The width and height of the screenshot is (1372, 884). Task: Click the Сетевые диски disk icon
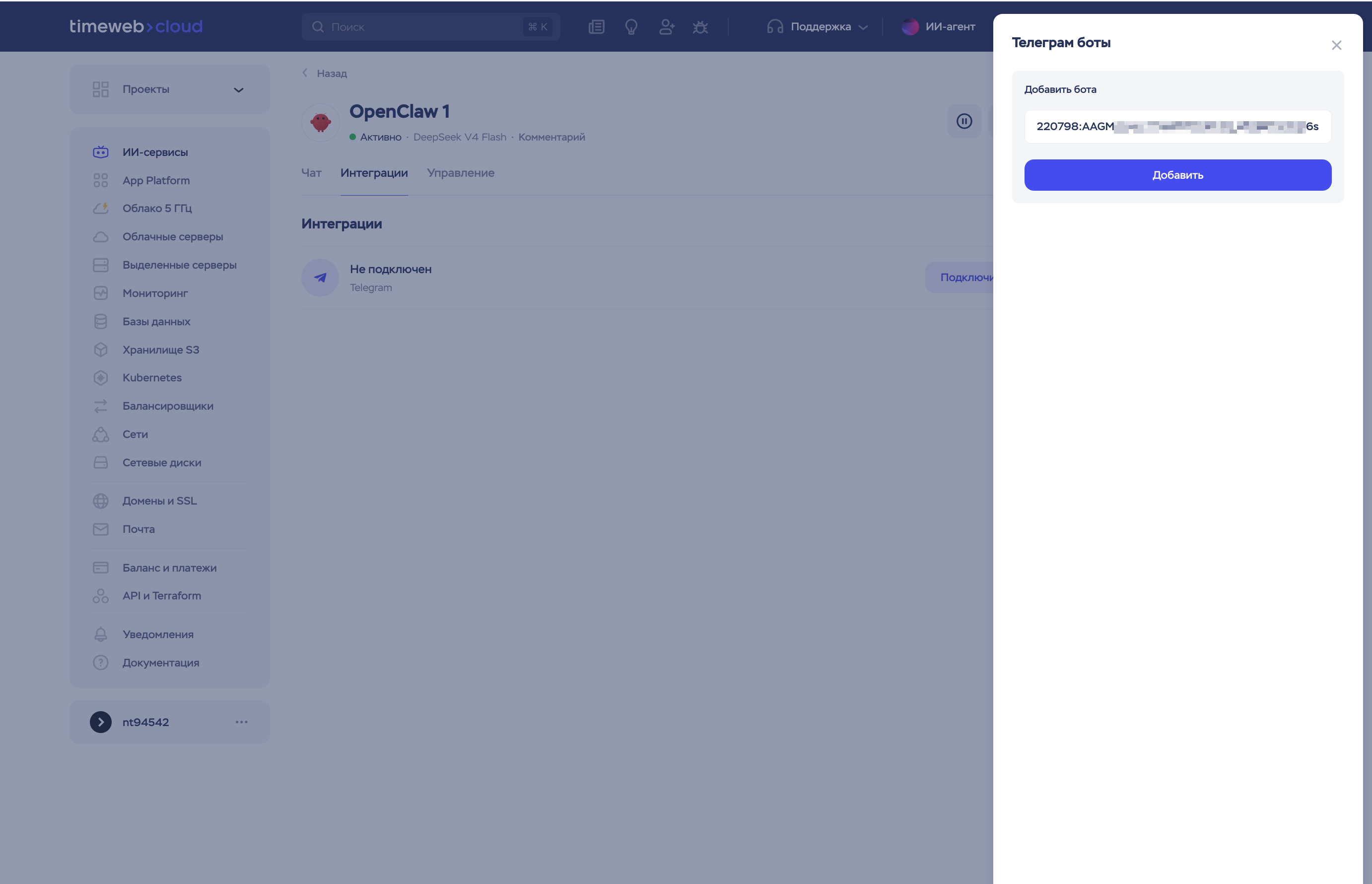101,463
